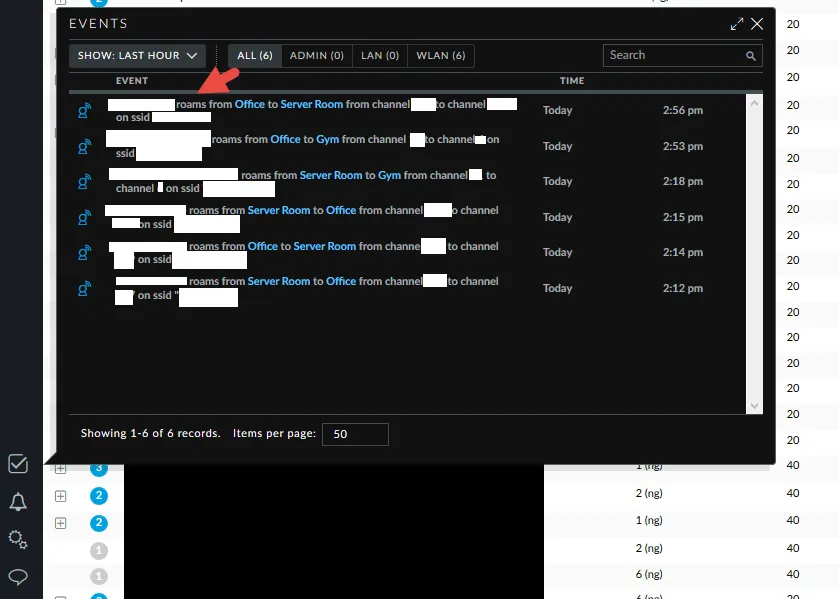Expand the first row with blue badge 2
839x599 pixels.
(60, 495)
